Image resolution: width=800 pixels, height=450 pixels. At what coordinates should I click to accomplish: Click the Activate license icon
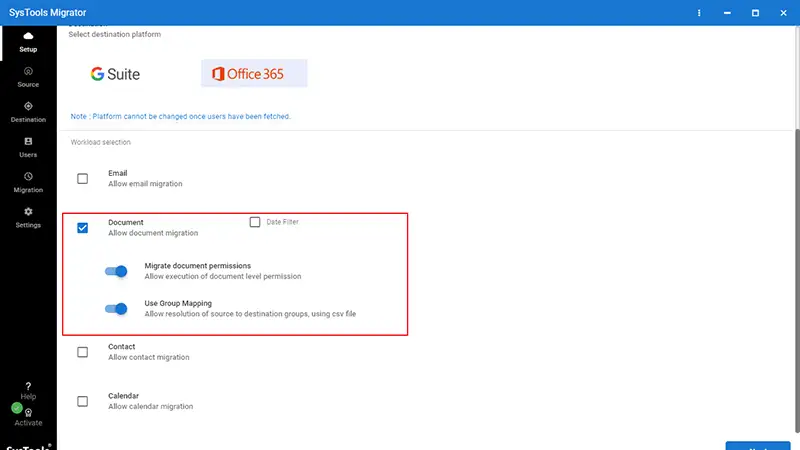click(28, 413)
